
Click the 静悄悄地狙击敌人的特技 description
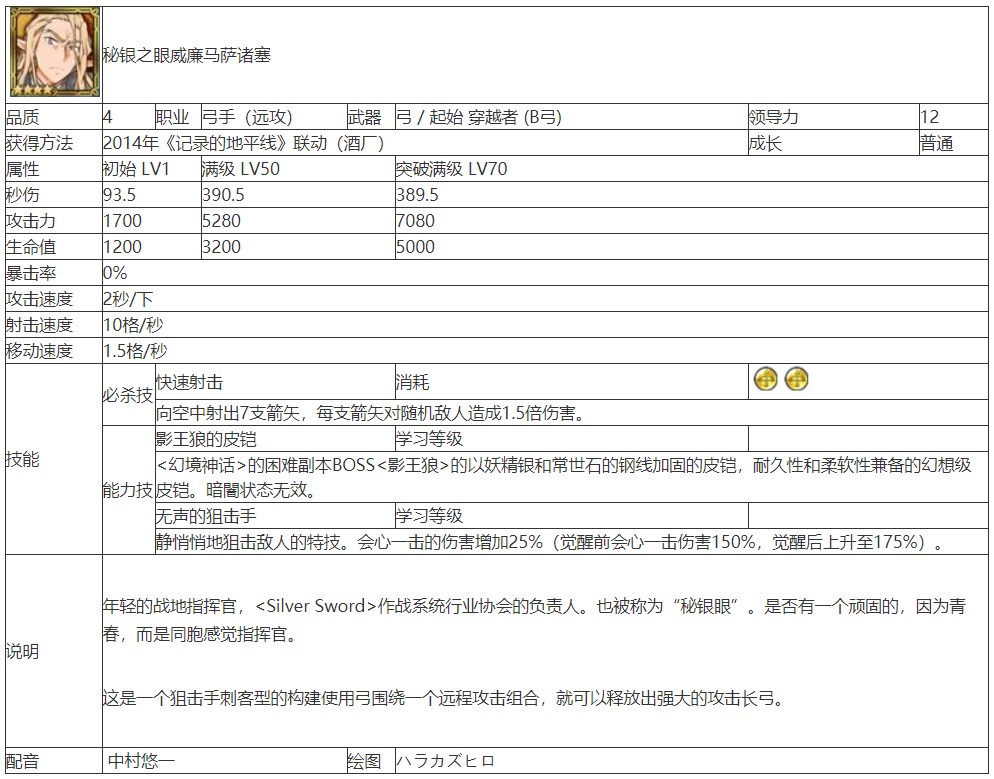coord(549,542)
